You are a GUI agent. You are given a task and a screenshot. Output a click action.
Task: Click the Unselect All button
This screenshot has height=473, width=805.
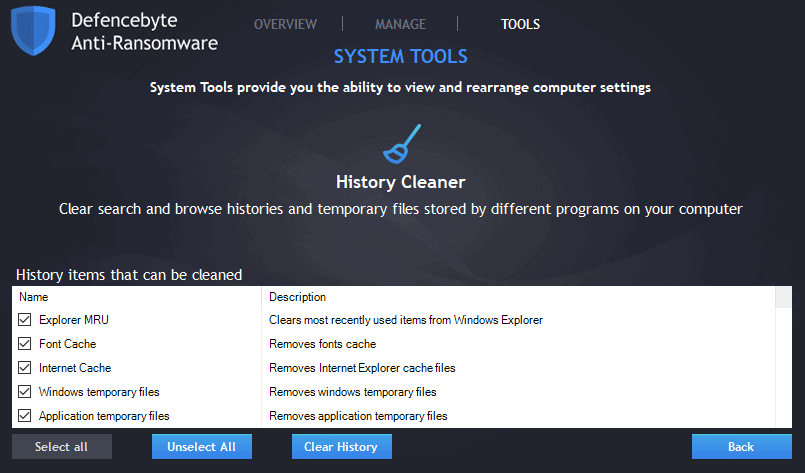[x=202, y=446]
